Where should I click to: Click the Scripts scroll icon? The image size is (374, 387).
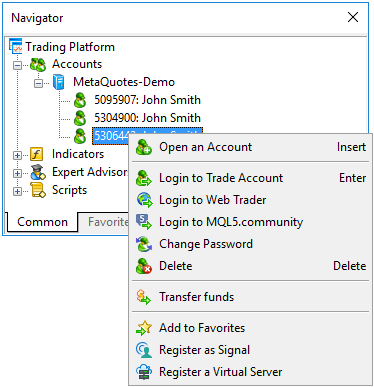pyautogui.click(x=38, y=190)
